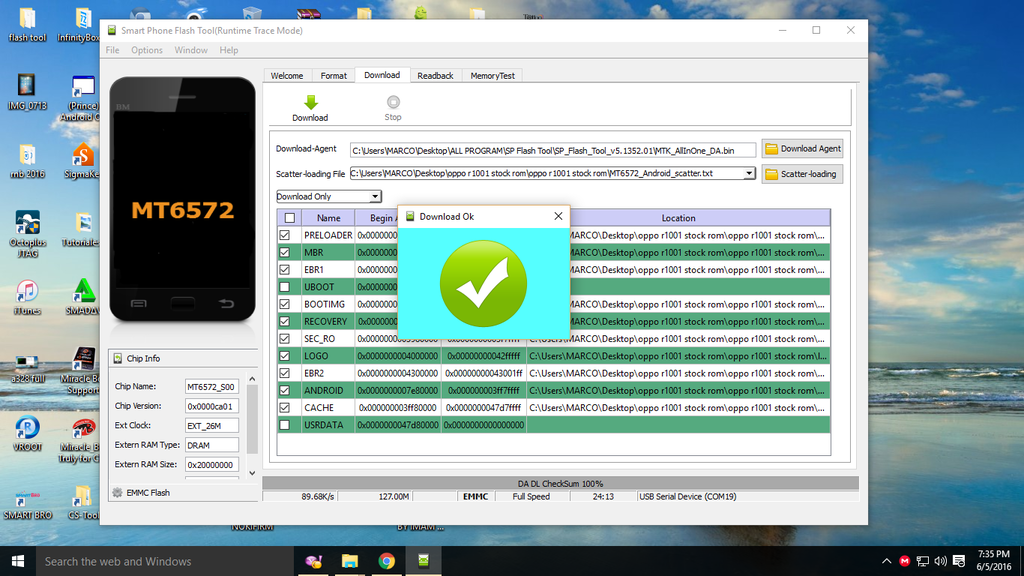Open File Explorer from the taskbar
The width and height of the screenshot is (1024, 576).
coord(350,561)
